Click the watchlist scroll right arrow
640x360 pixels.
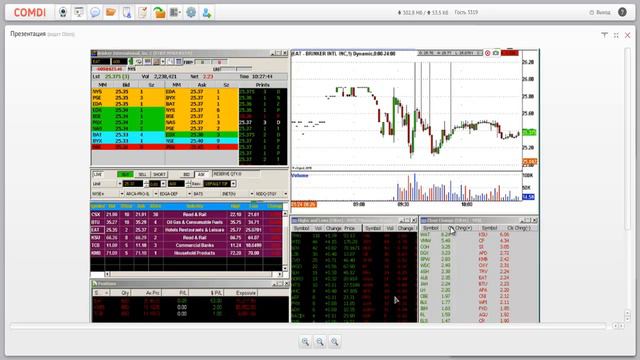pos(280,274)
